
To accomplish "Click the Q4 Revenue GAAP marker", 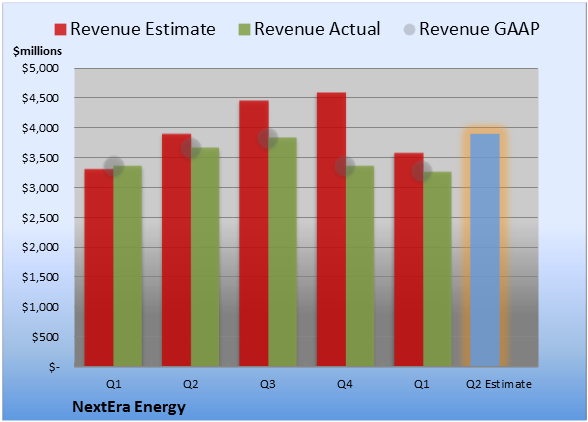I will (x=345, y=166).
